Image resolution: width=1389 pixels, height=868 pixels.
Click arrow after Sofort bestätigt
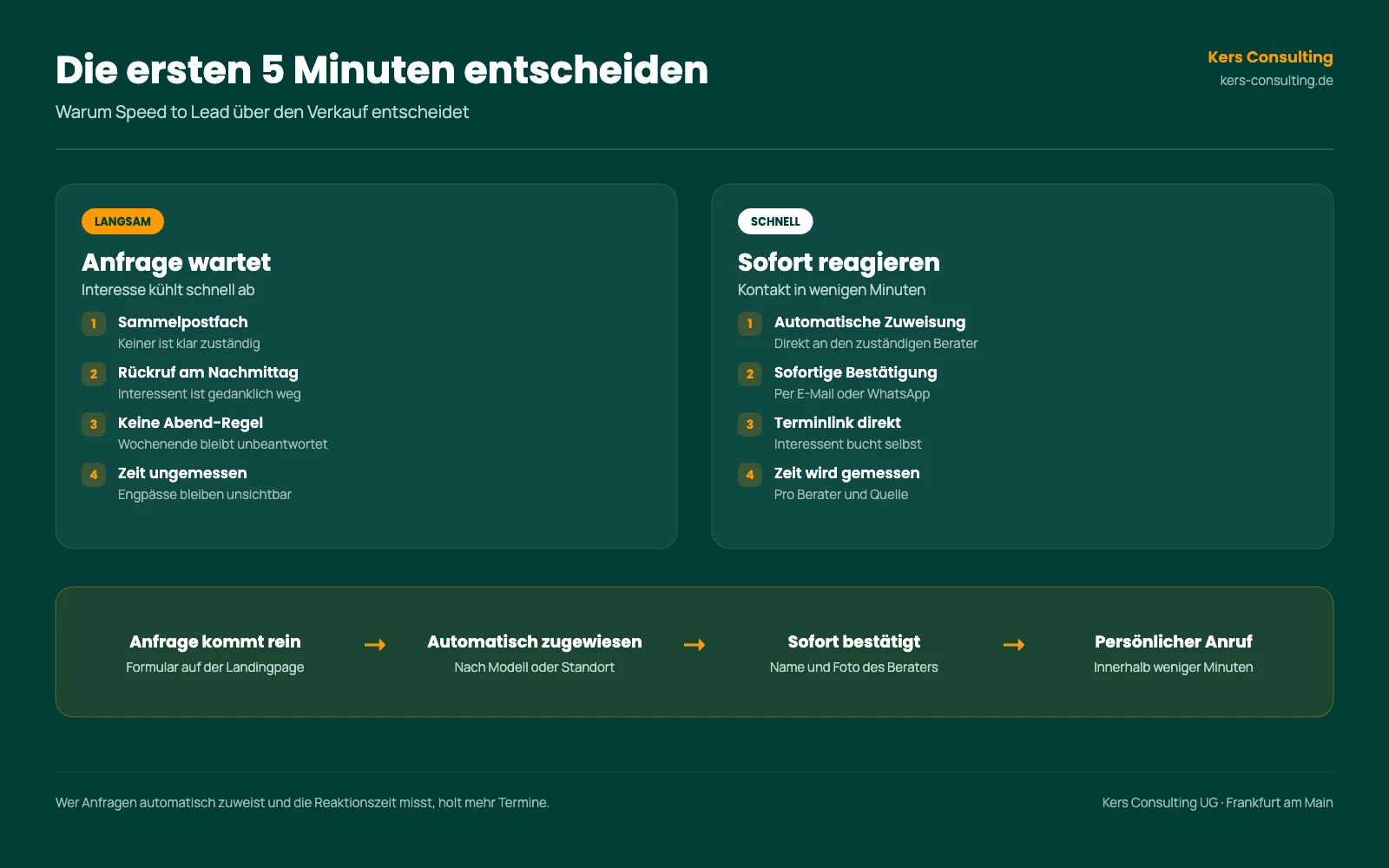pyautogui.click(x=1014, y=645)
